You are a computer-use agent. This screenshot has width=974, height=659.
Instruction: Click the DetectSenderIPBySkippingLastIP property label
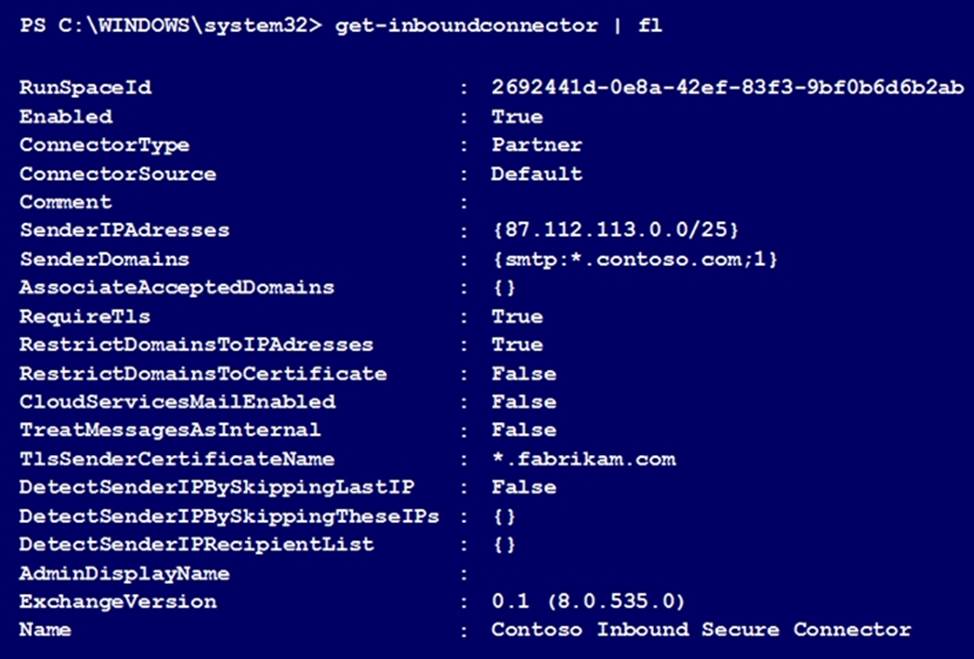click(x=216, y=488)
